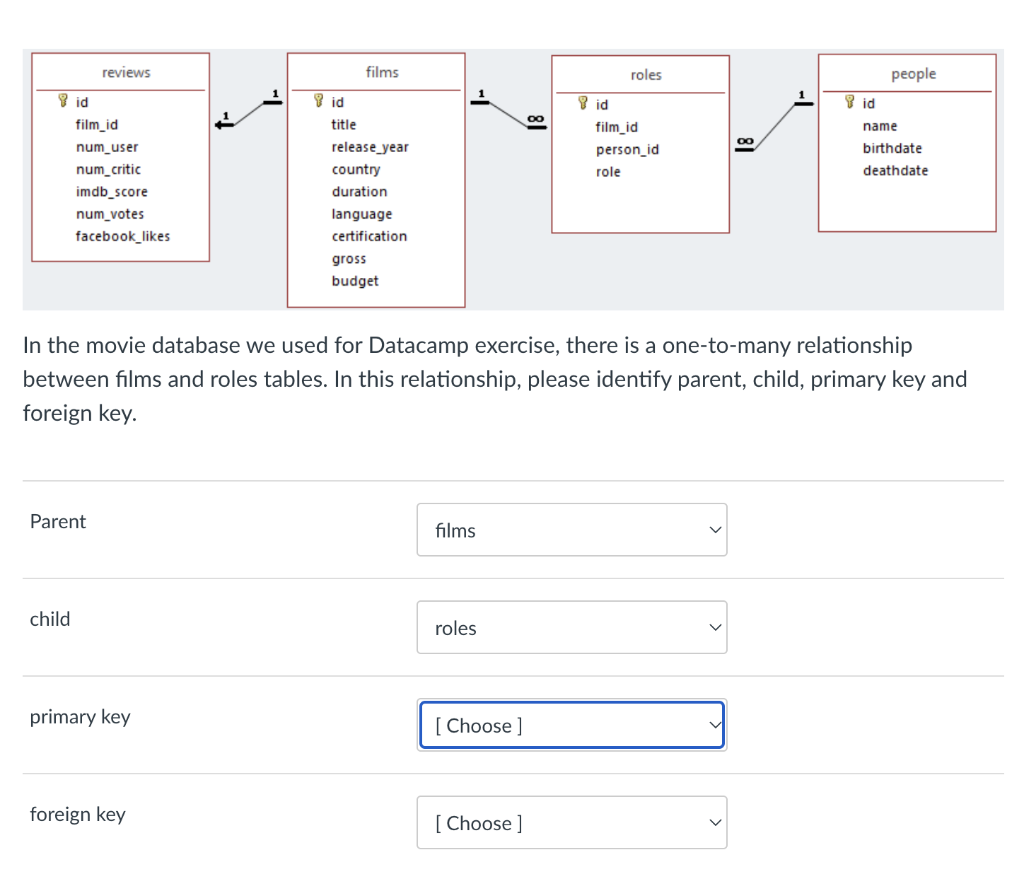Click the key icon beside id in films table
Viewport: 1024px width, 891px height.
319,101
